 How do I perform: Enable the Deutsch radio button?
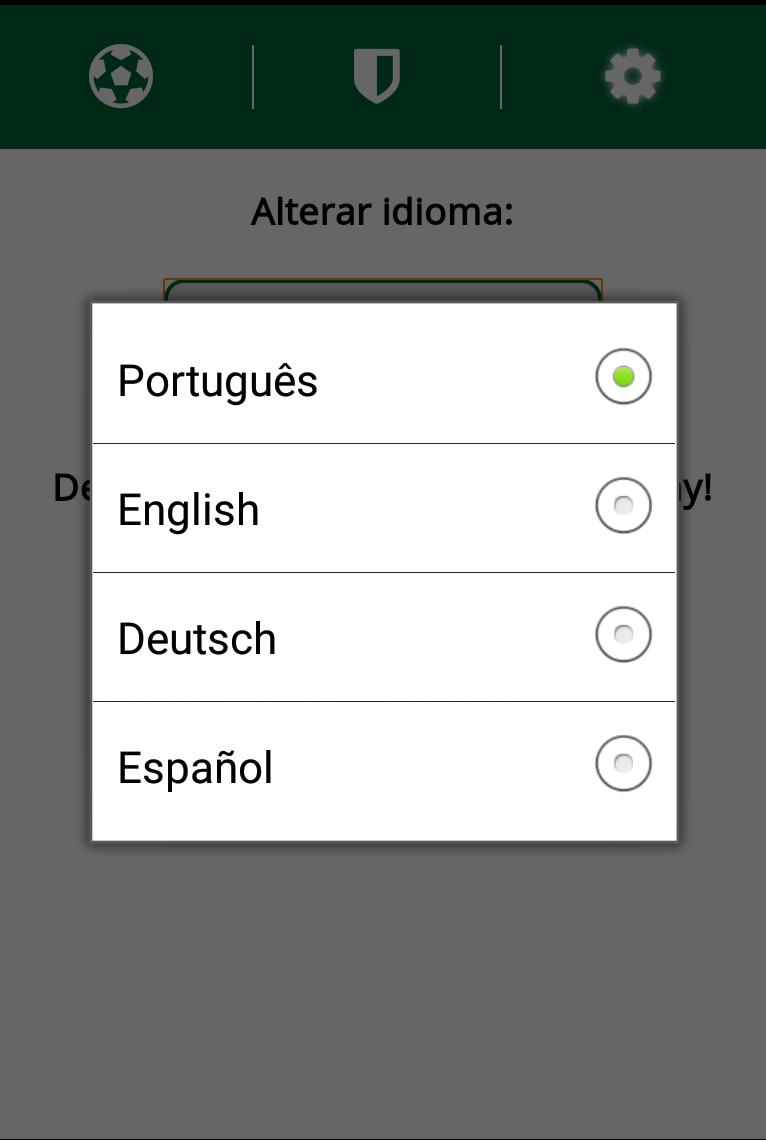(623, 635)
